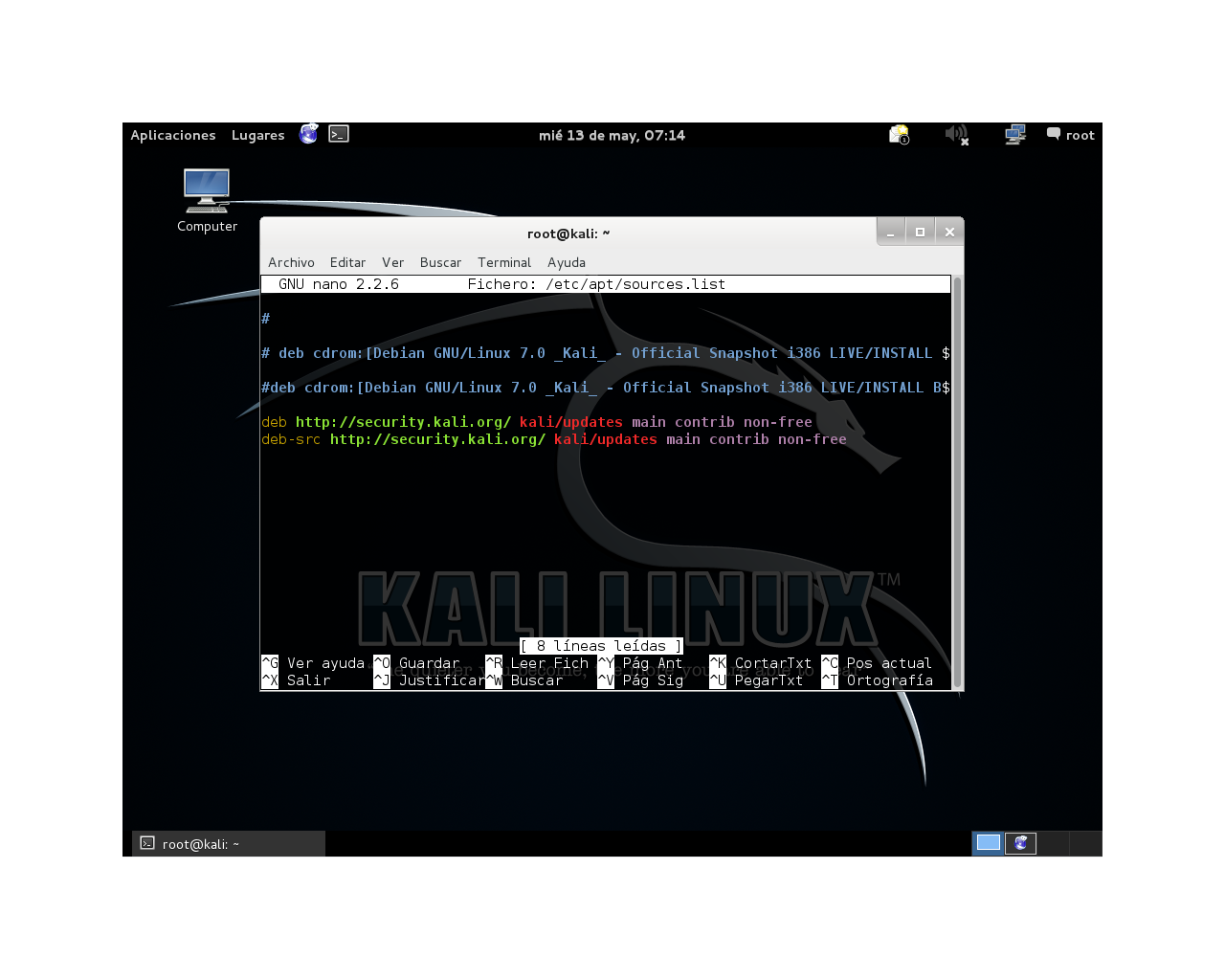1225x980 pixels.
Task: Open the network connection tray icon
Action: tap(1015, 135)
